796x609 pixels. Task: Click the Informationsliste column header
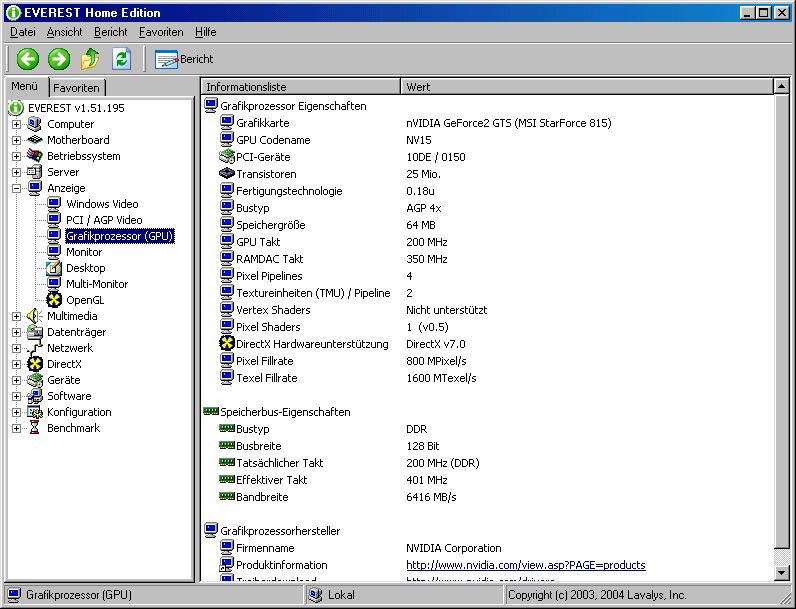point(301,87)
